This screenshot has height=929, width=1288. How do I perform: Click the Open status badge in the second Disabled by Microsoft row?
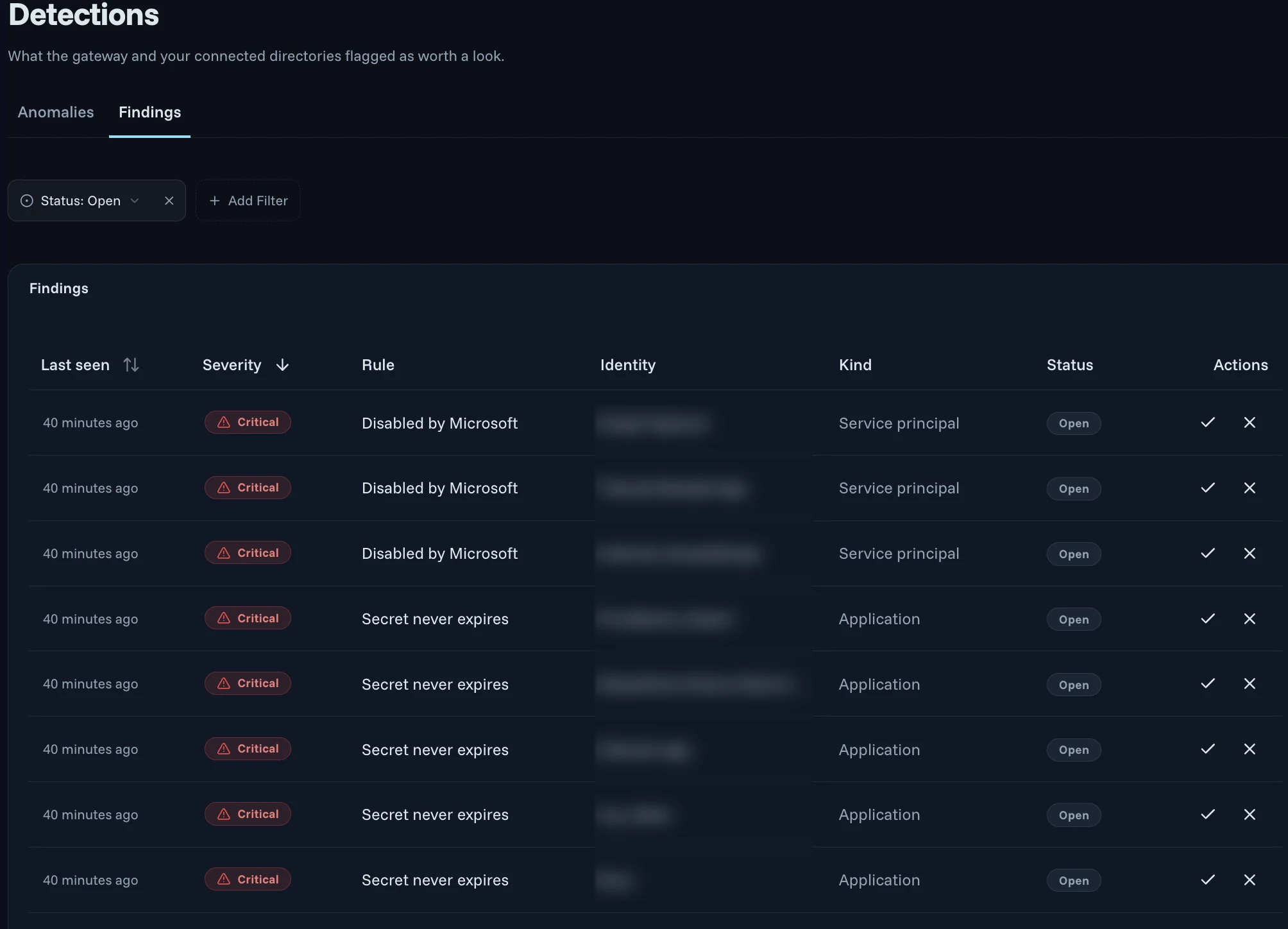point(1074,489)
